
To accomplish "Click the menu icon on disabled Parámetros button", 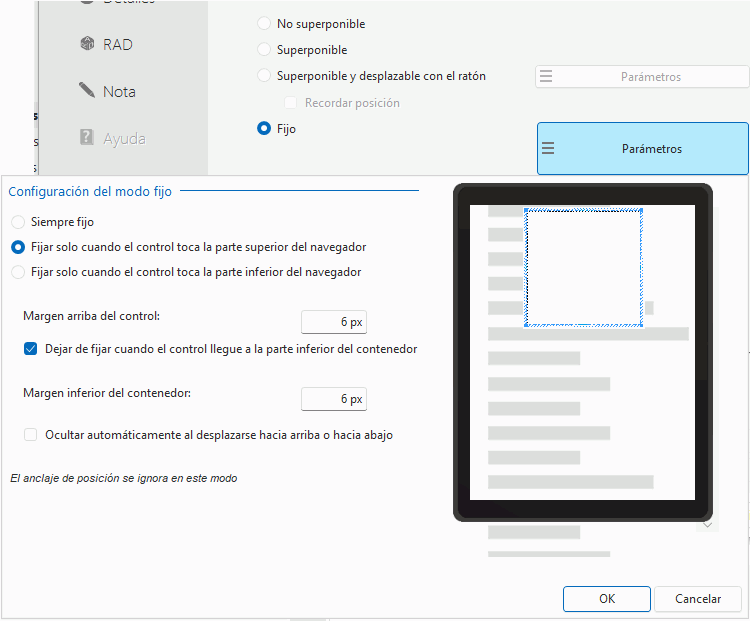I will 546,76.
